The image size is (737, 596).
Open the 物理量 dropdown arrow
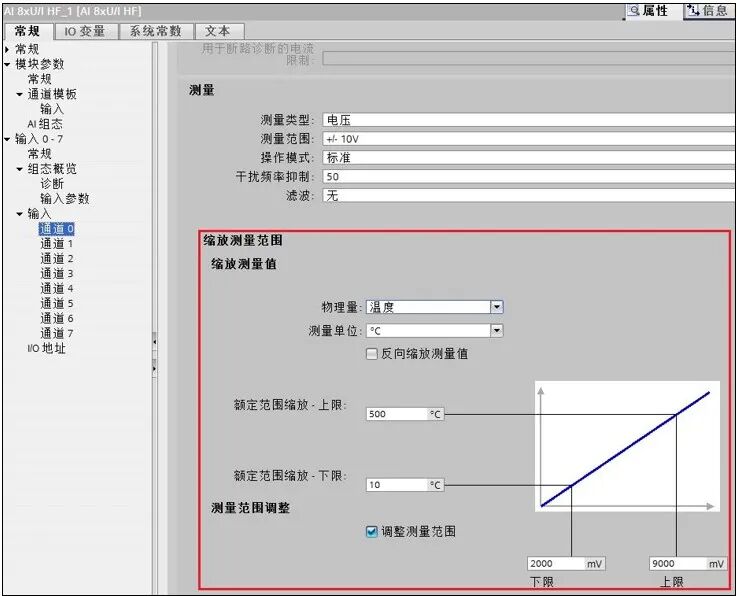click(496, 307)
